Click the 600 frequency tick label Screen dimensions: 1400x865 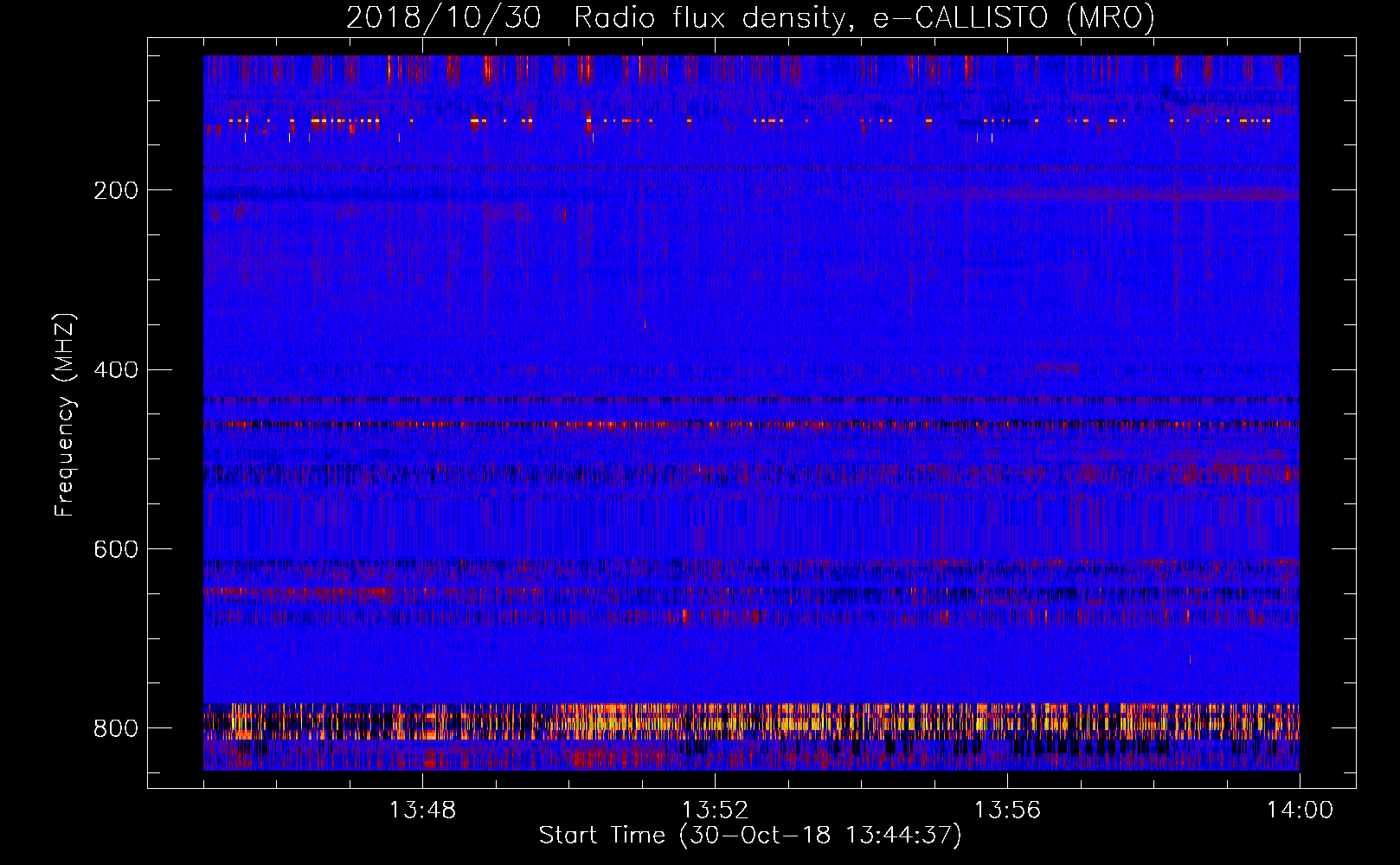116,549
